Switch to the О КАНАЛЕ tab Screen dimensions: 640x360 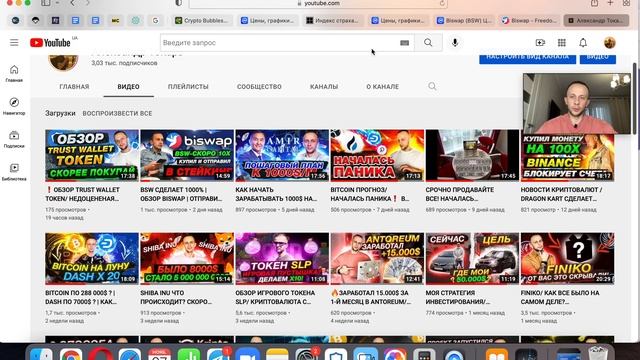(382, 87)
